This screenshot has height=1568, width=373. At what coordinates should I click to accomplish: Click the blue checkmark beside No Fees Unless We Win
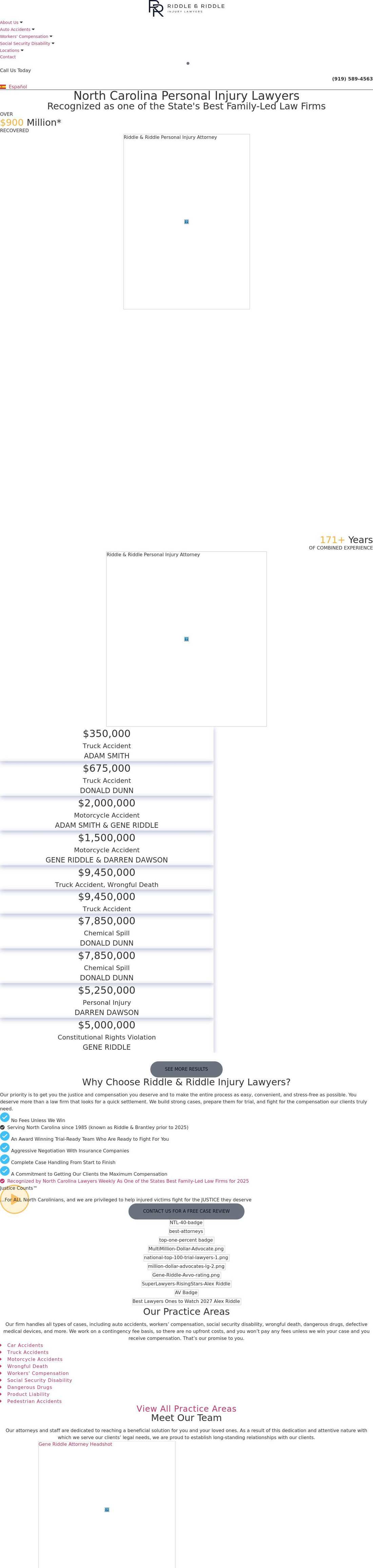pos(5,1118)
